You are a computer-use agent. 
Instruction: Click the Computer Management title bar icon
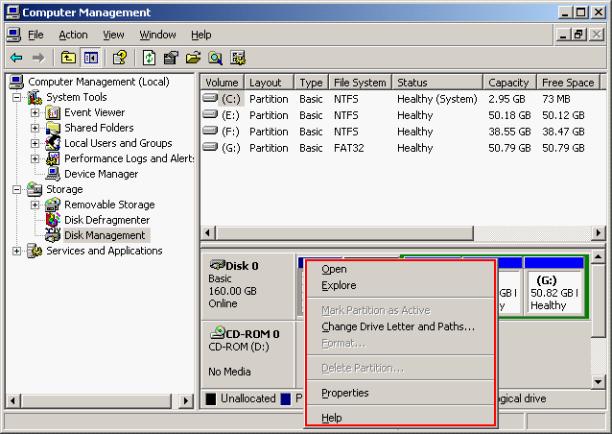(13, 12)
